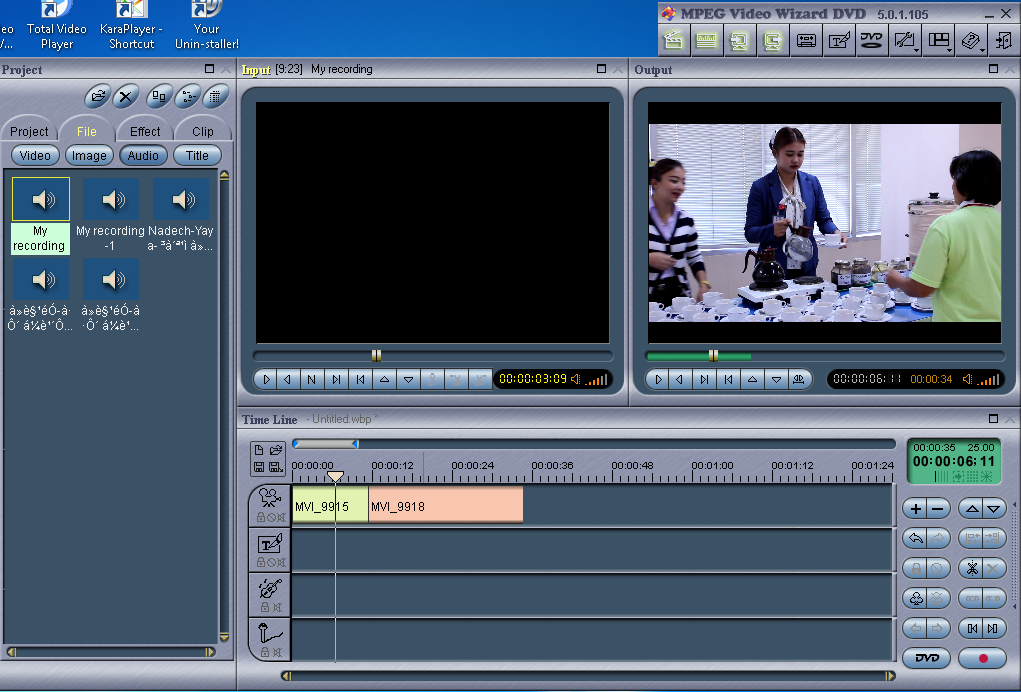Expand the wrench icon dropdown arrow
The width and height of the screenshot is (1021, 692).
(x=915, y=50)
